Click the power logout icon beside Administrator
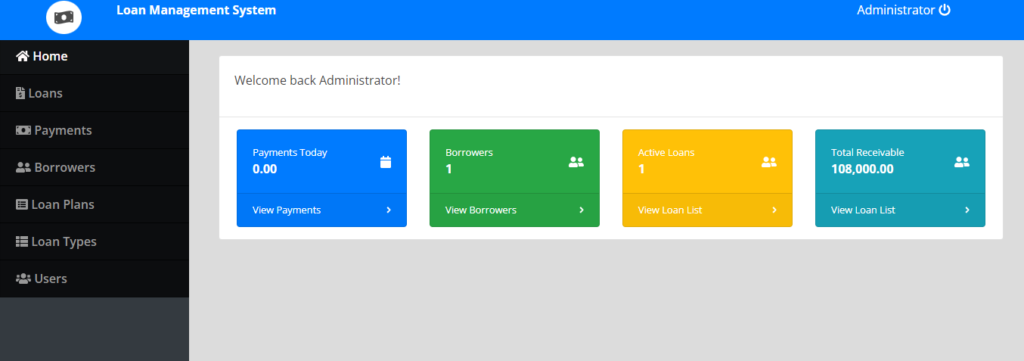Image resolution: width=1024 pixels, height=361 pixels. [x=944, y=10]
